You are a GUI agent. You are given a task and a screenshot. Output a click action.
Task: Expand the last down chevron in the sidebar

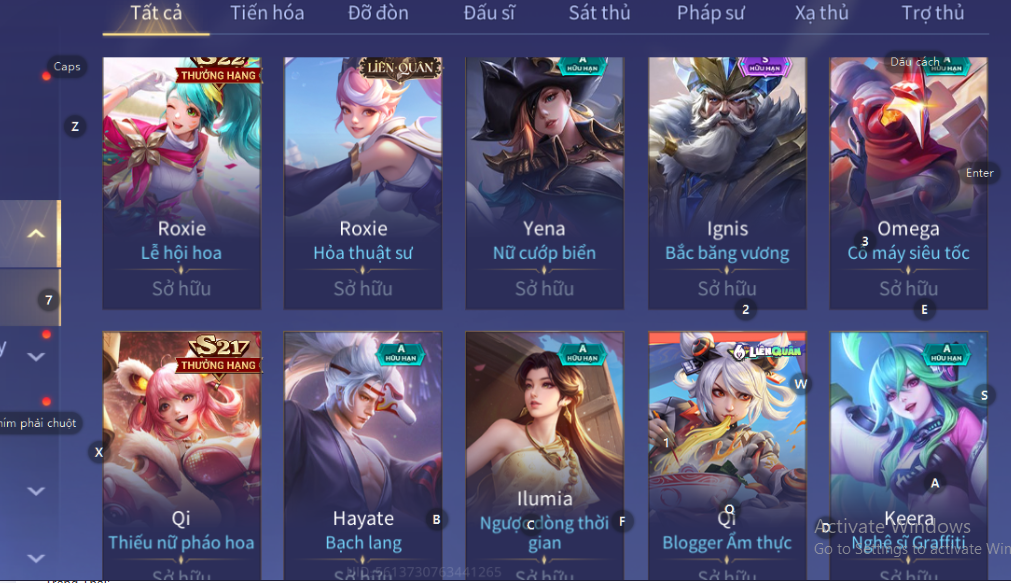coord(36,558)
